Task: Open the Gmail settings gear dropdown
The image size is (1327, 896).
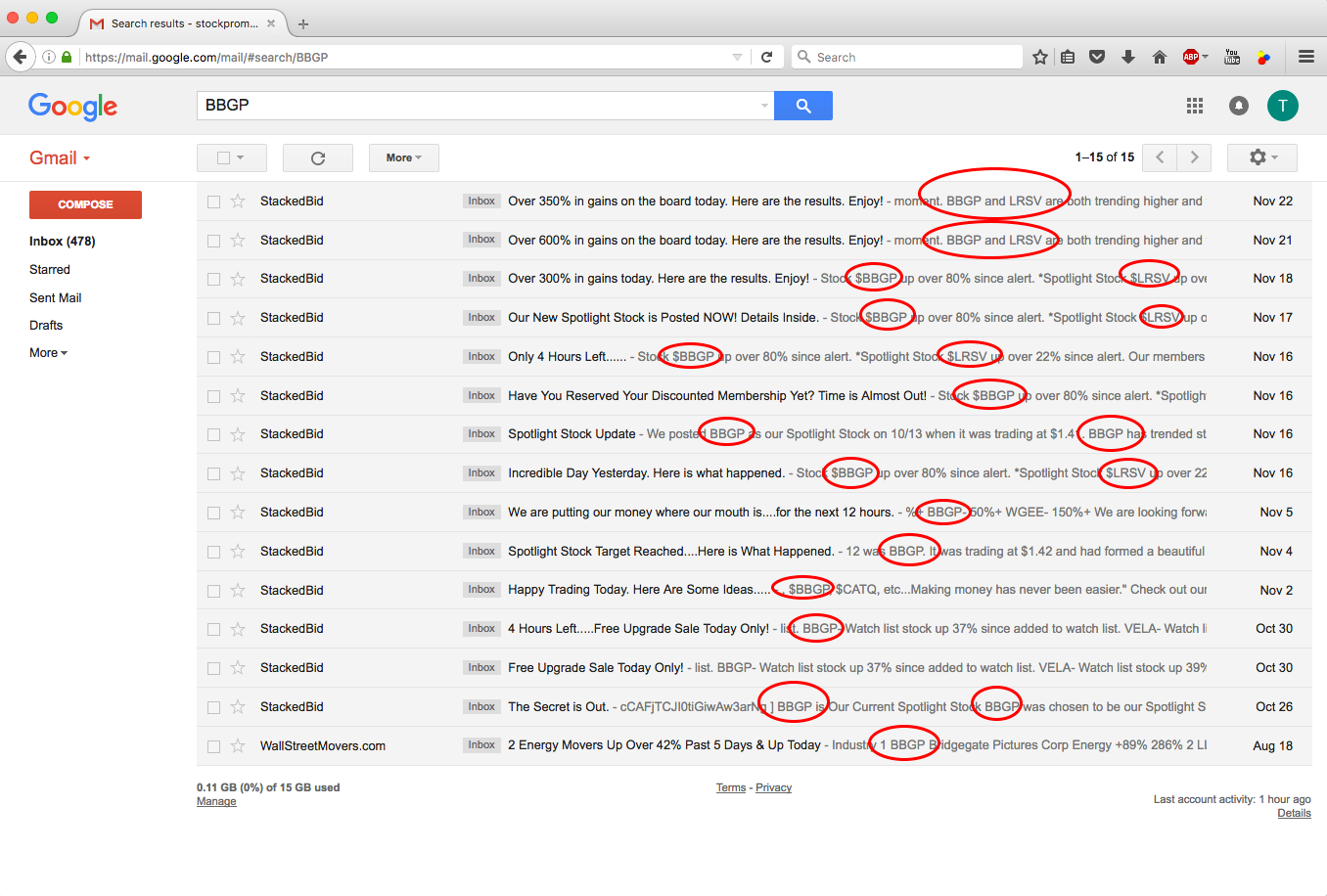Action: tap(1261, 157)
